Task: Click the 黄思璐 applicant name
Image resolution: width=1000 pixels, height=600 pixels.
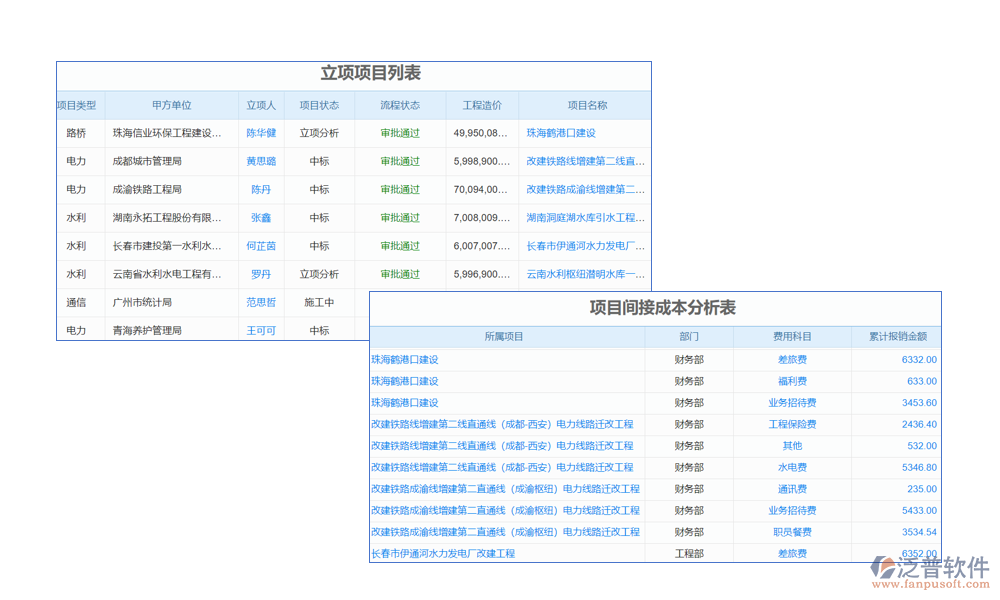Action: pyautogui.click(x=261, y=161)
